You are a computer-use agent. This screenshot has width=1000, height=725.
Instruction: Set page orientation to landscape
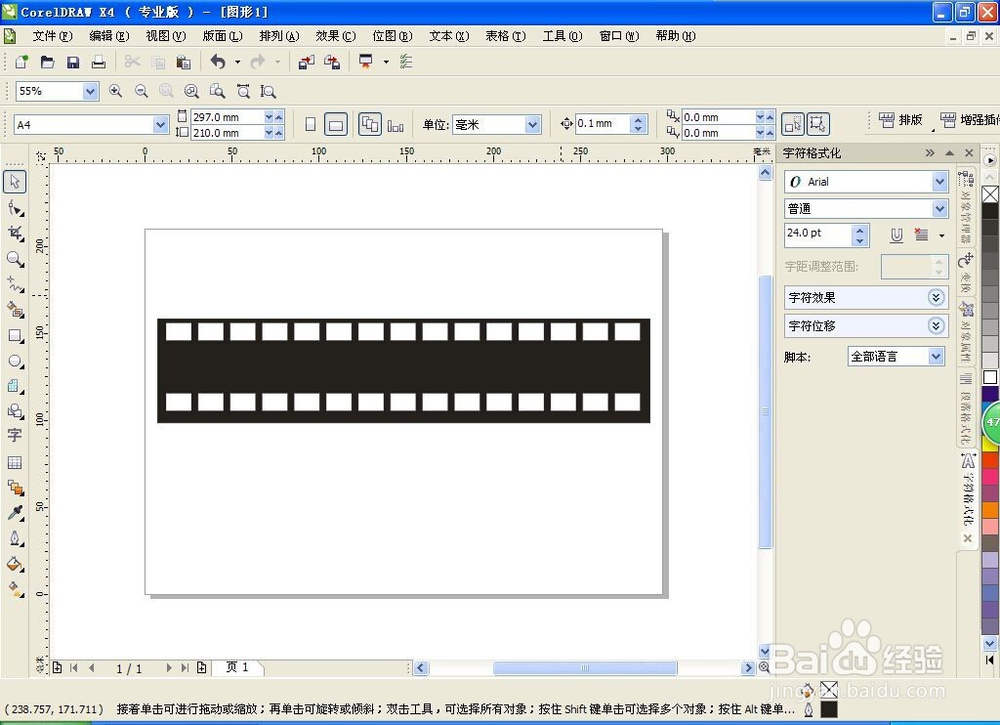[x=335, y=124]
